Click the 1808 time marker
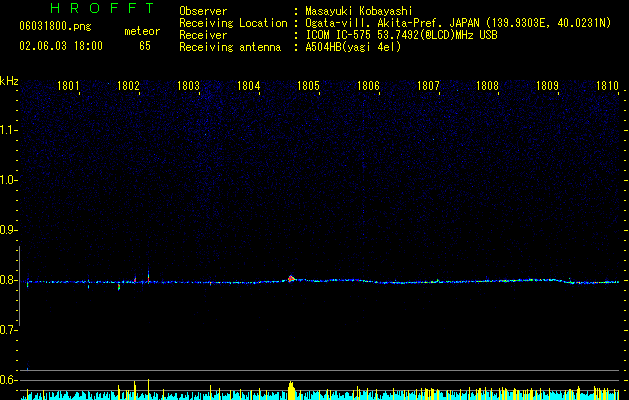The image size is (629, 400). point(487,86)
